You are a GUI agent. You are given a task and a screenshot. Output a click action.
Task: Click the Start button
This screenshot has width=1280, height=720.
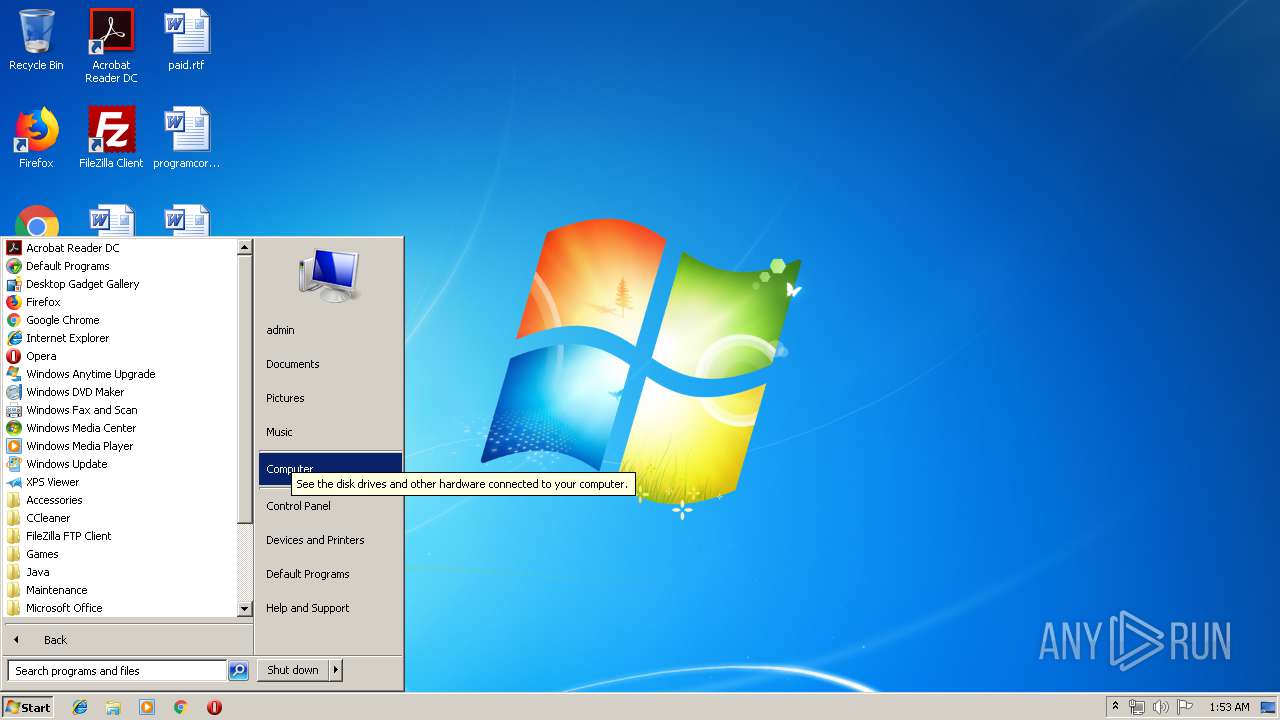pos(28,707)
